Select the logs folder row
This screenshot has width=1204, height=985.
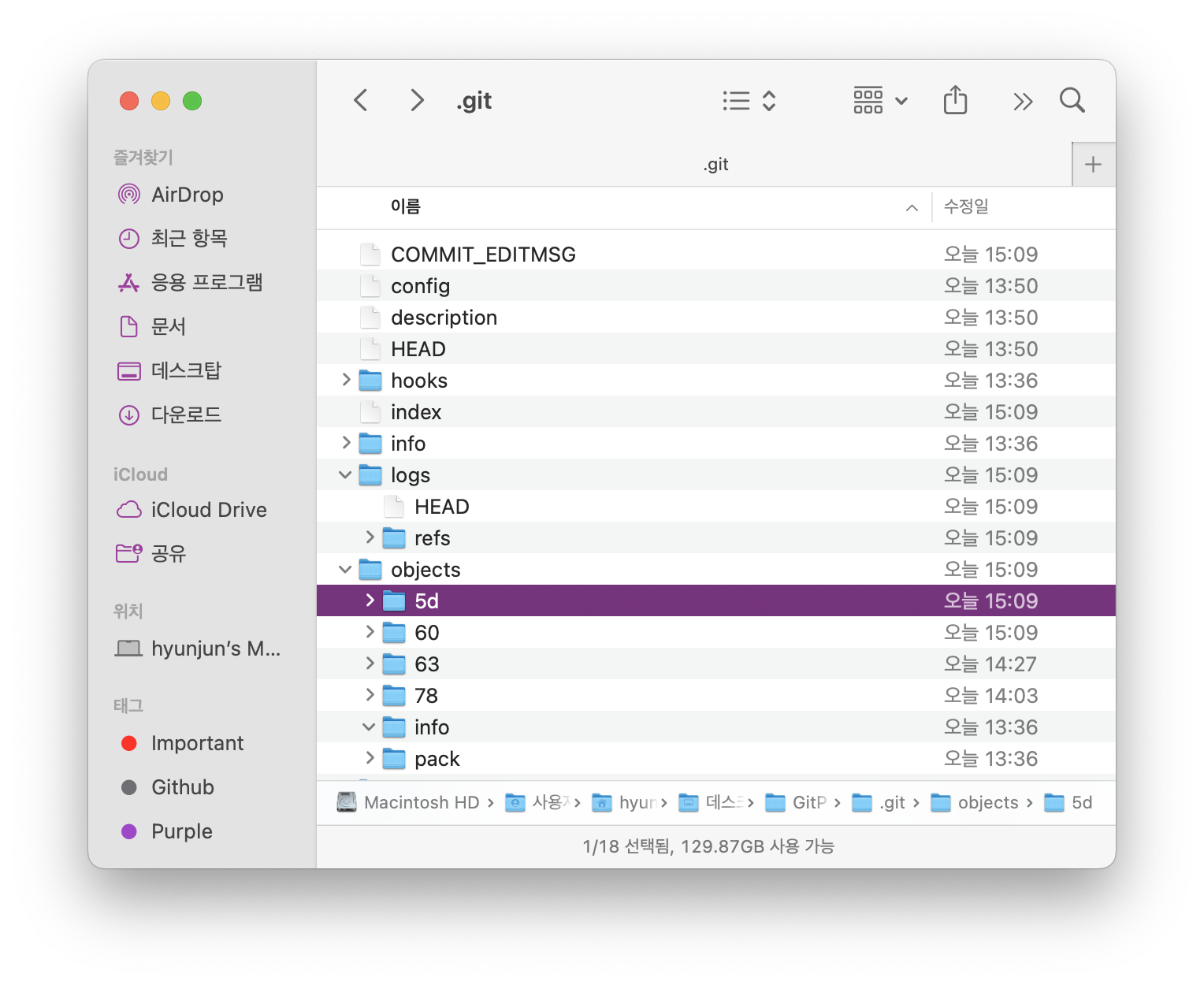tap(716, 474)
